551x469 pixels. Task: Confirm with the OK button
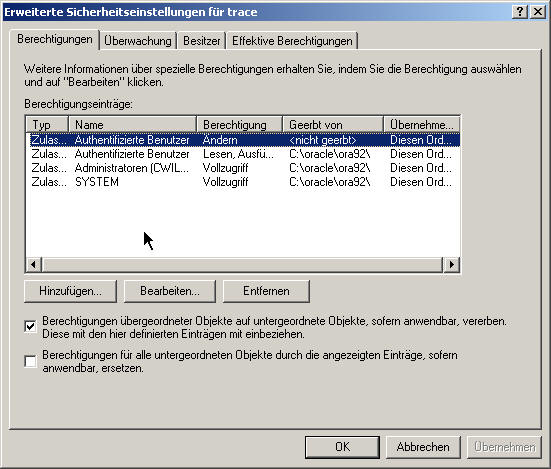tap(342, 447)
